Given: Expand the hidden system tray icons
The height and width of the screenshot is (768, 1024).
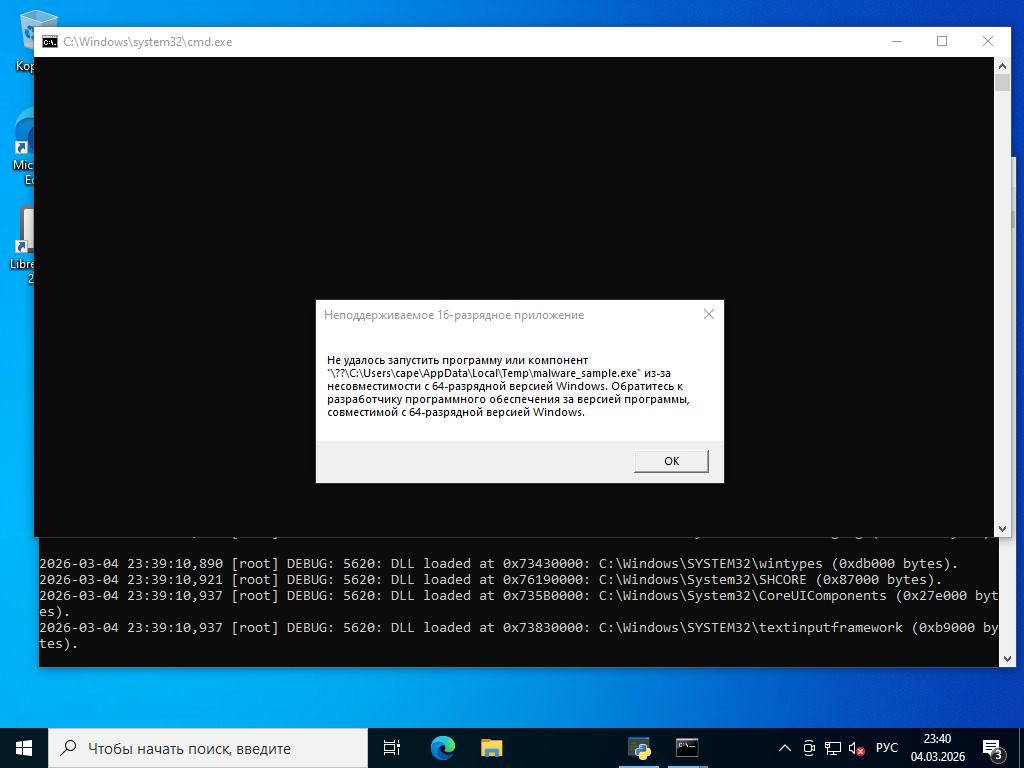Looking at the screenshot, I should [785, 748].
